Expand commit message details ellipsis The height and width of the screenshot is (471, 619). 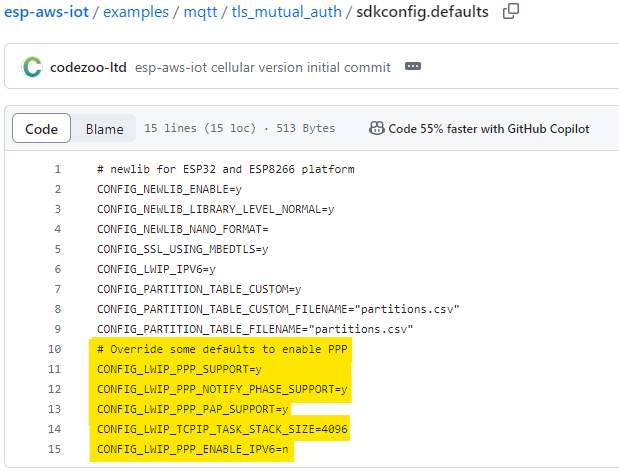(413, 66)
